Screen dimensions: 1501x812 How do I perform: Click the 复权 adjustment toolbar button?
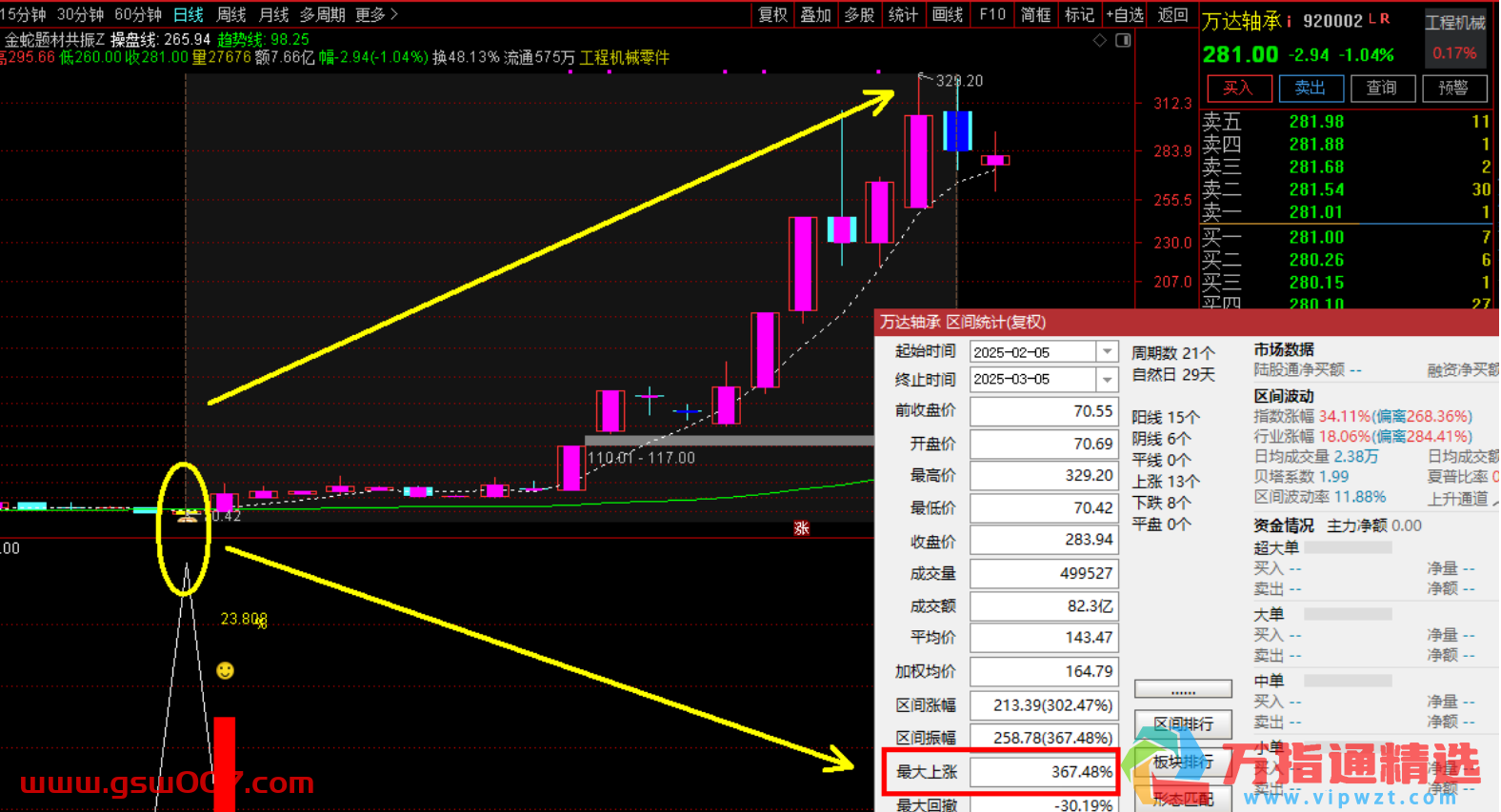pyautogui.click(x=772, y=14)
